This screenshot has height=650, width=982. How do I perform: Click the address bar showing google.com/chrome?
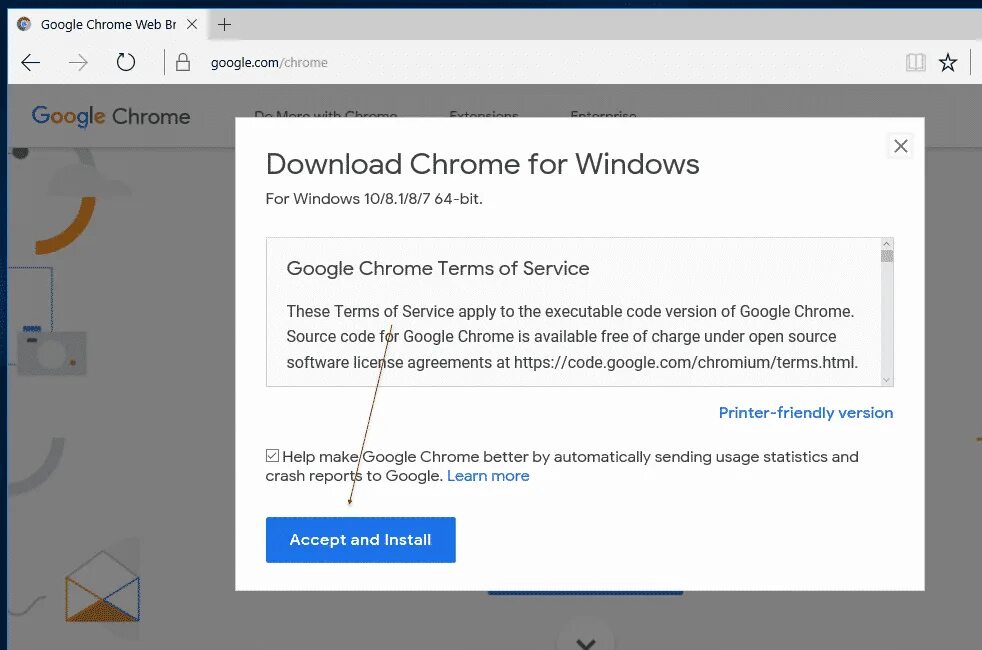(269, 63)
